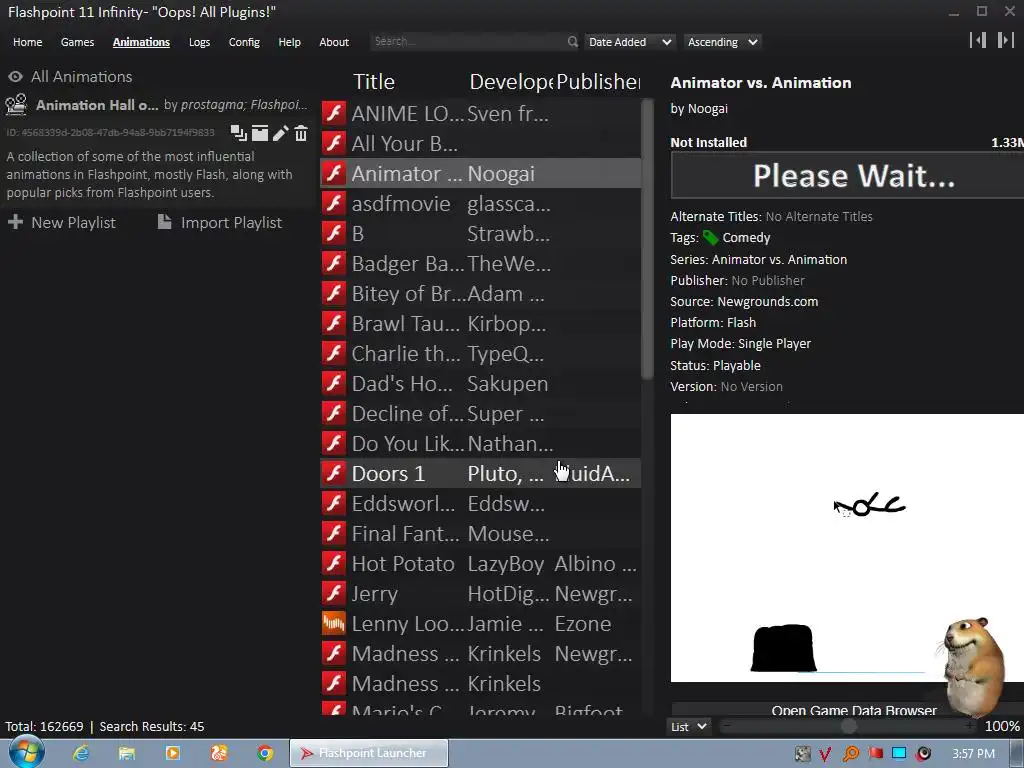The width and height of the screenshot is (1024, 768).
Task: Click the red flag tray icon
Action: tap(875, 754)
